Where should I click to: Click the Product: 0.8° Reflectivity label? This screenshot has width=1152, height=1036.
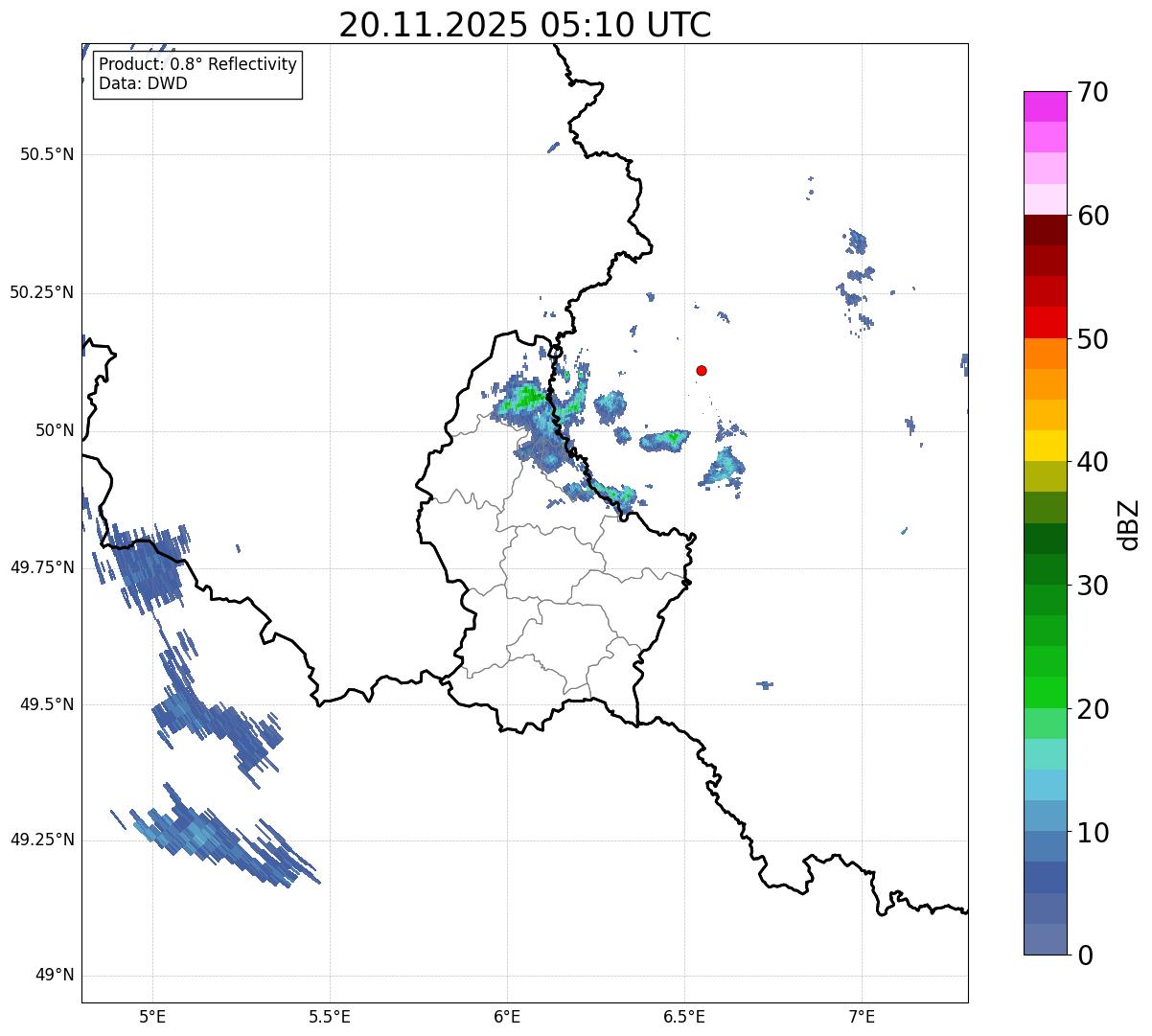[198, 64]
